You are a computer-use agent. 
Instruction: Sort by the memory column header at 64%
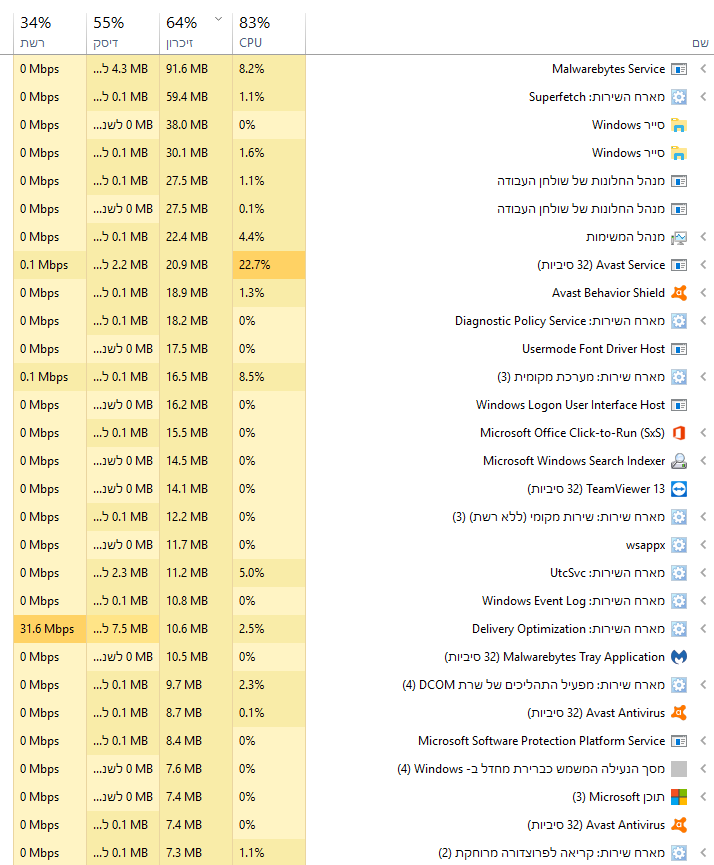click(x=195, y=32)
